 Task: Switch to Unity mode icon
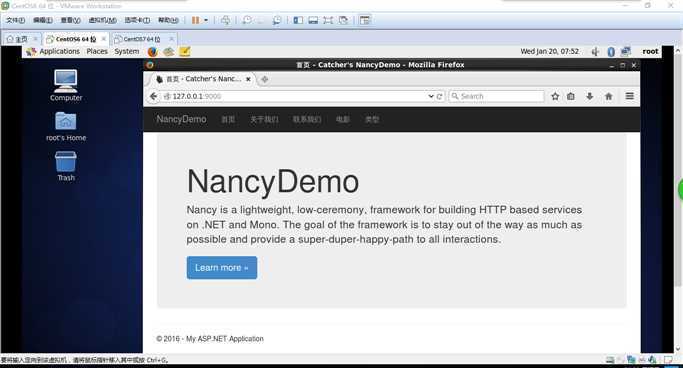click(x=344, y=20)
